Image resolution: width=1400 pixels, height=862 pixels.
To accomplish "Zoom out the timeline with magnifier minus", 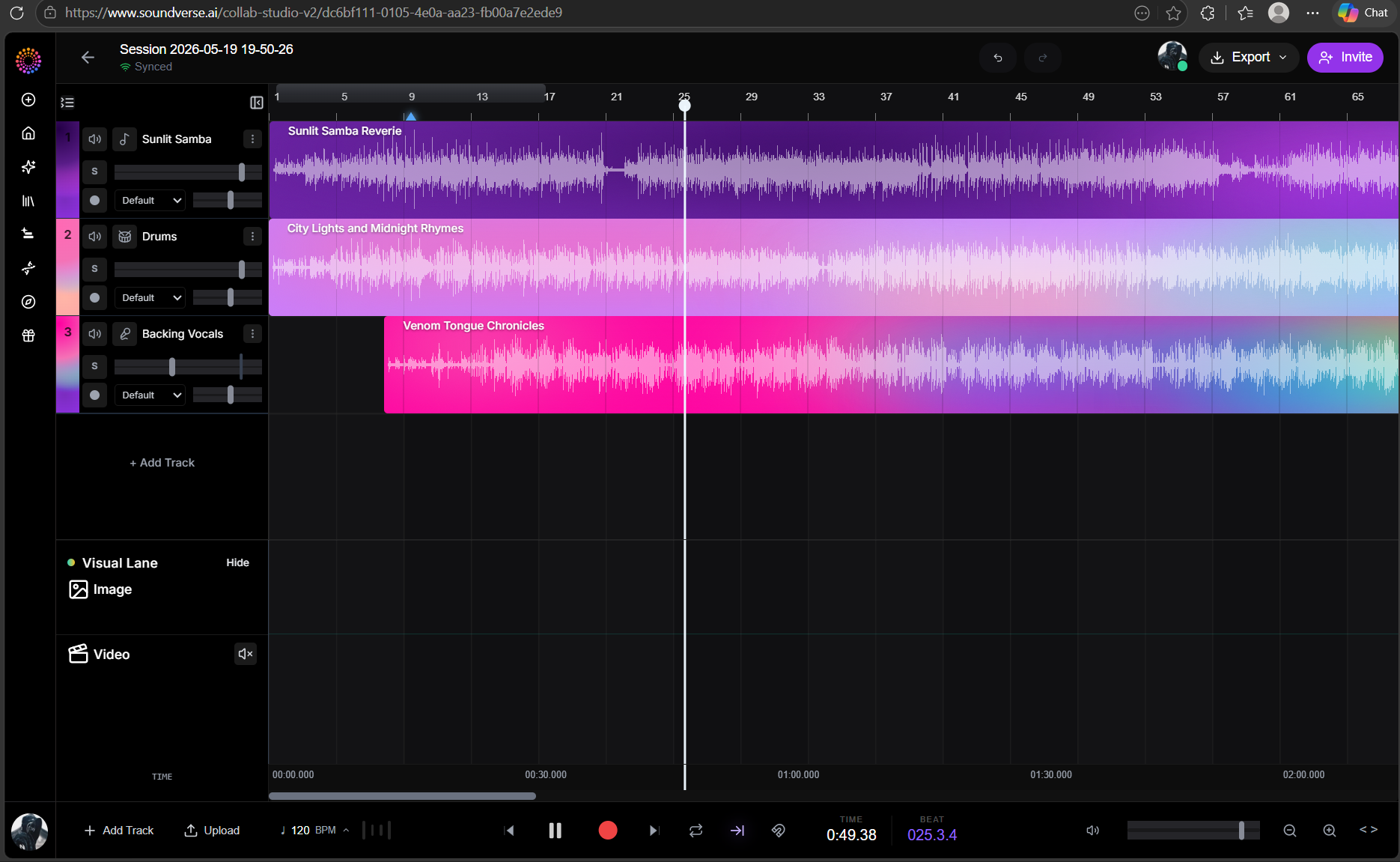I will click(1290, 831).
